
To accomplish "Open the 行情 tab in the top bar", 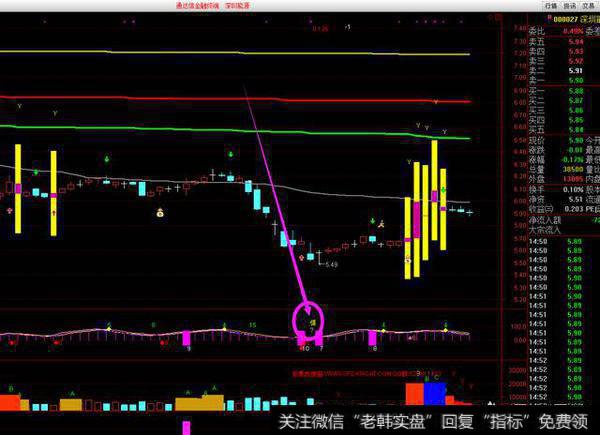I will point(551,6).
